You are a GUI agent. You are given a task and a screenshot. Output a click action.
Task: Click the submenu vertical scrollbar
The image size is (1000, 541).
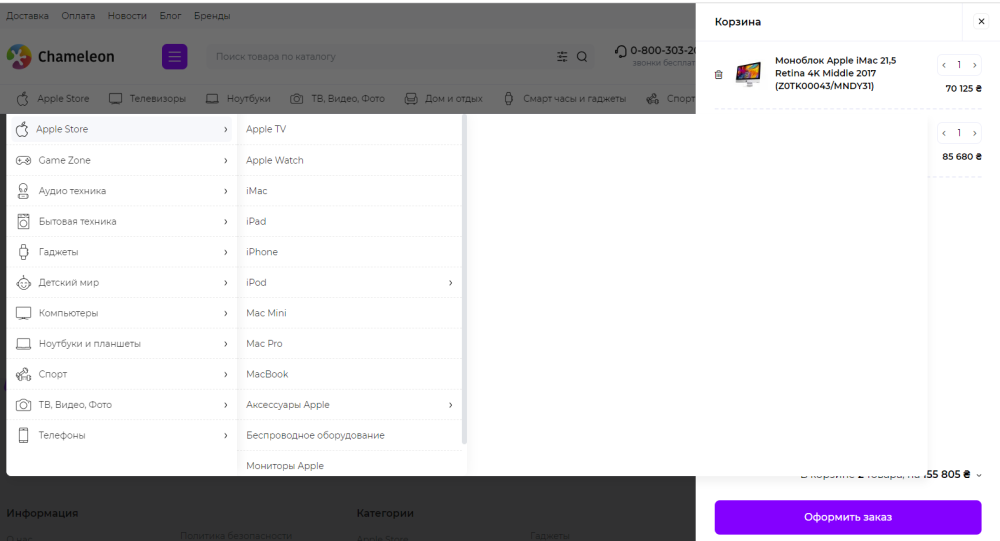coord(464,279)
